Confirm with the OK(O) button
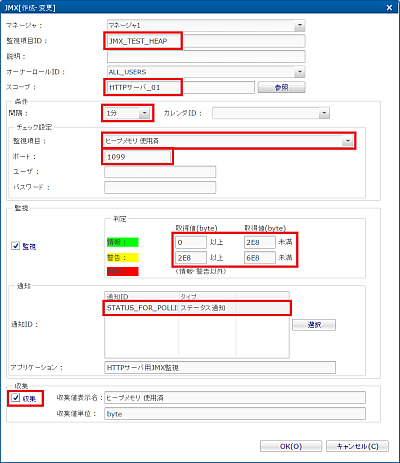The image size is (400, 463). 291,446
